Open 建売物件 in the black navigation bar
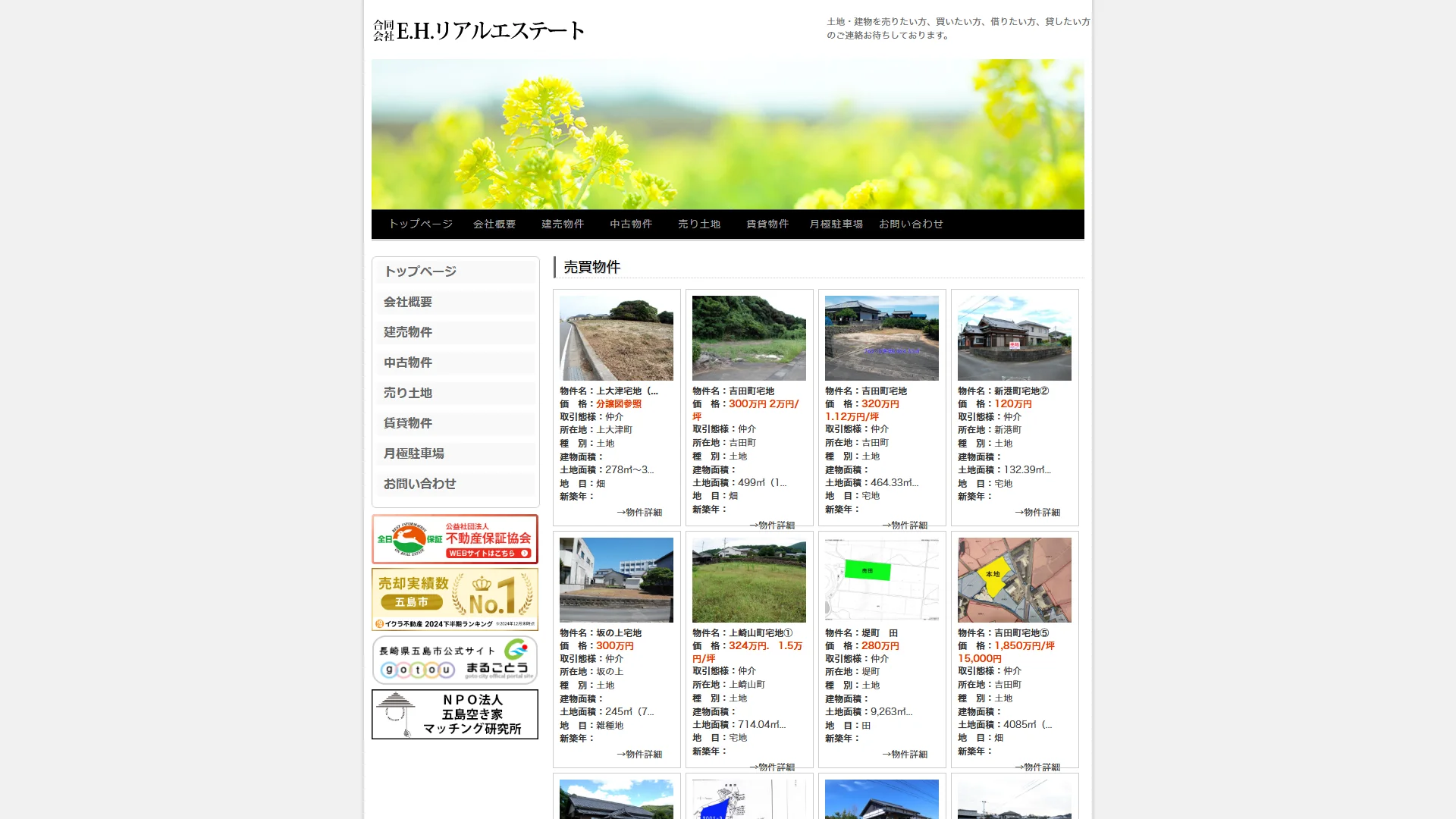 coord(563,224)
